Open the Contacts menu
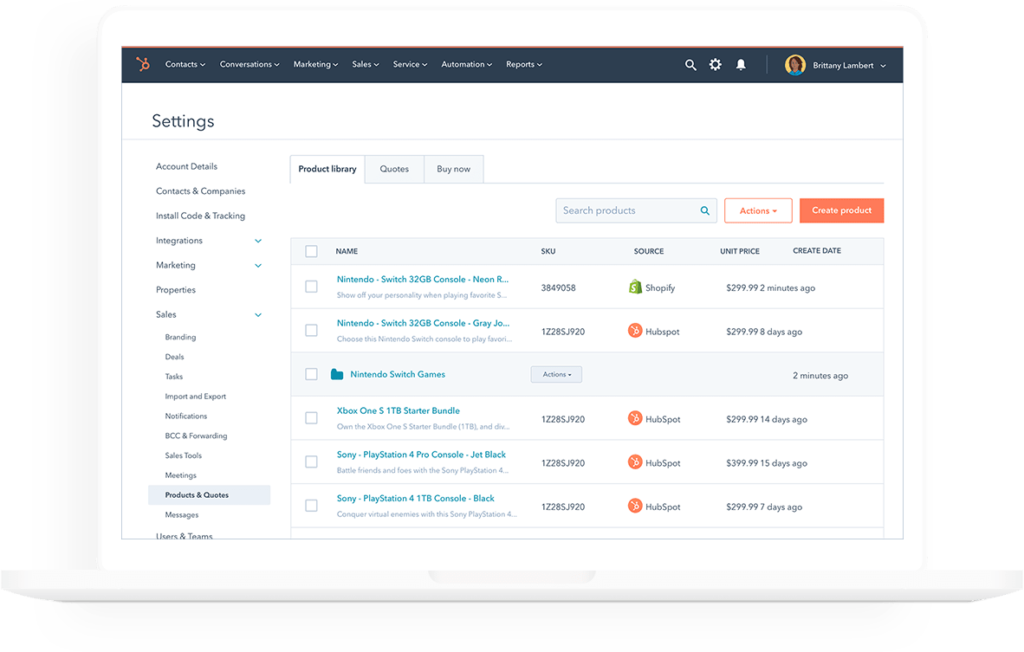The width and height of the screenshot is (1024, 652). 185,63
